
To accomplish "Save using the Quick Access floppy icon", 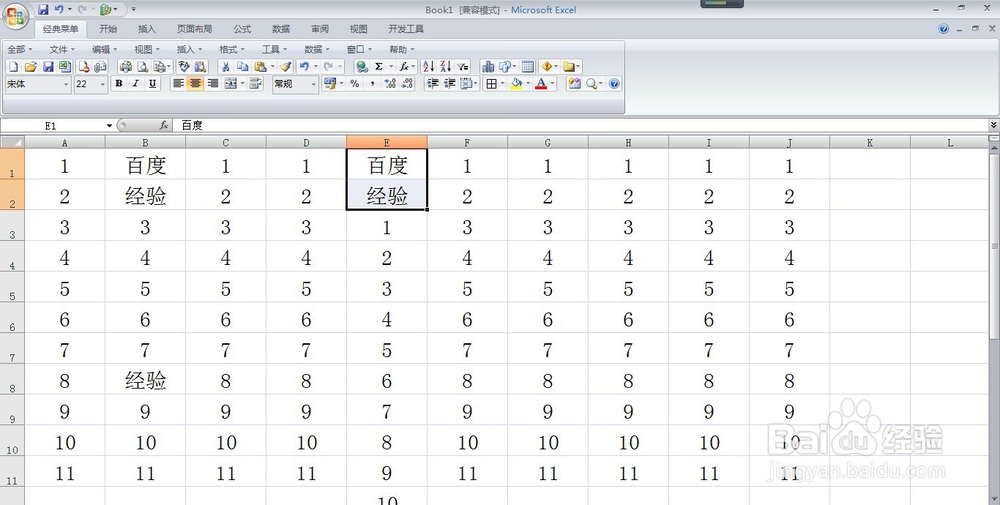I will pos(43,10).
